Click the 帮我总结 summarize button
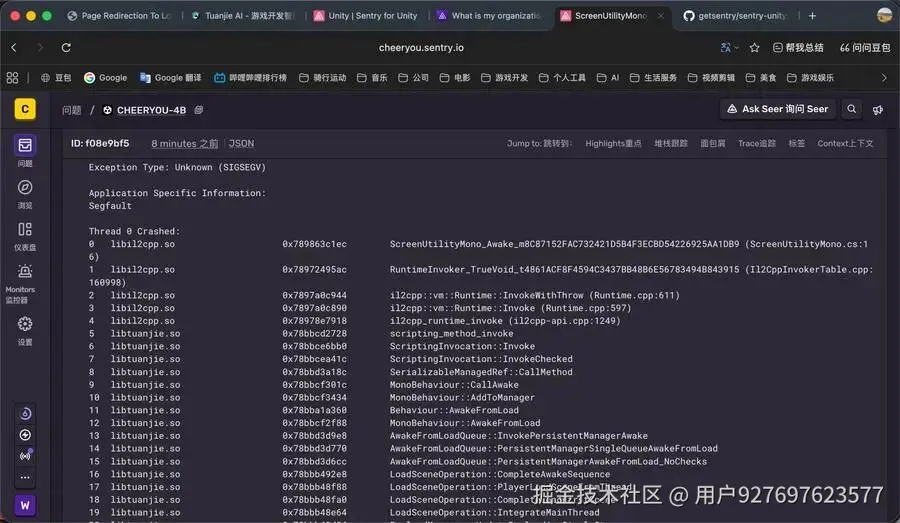 coord(798,48)
